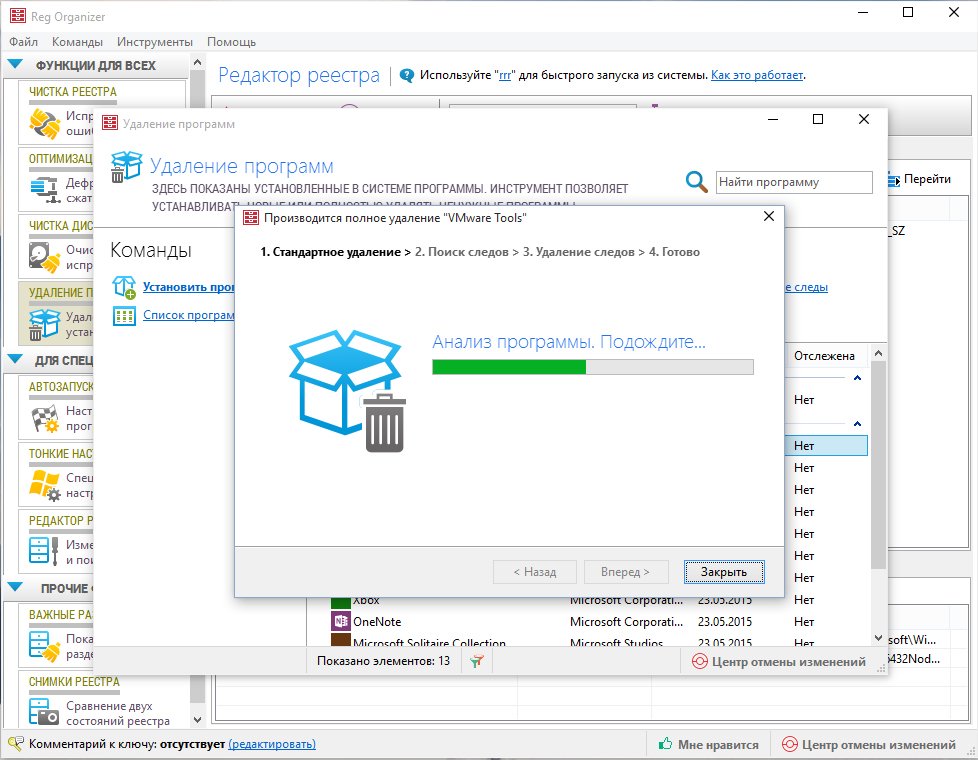Collapse the ФУНКЦИИ ДЛЯ ВСЕХ section
Image resolution: width=978 pixels, height=760 pixels.
click(15, 64)
